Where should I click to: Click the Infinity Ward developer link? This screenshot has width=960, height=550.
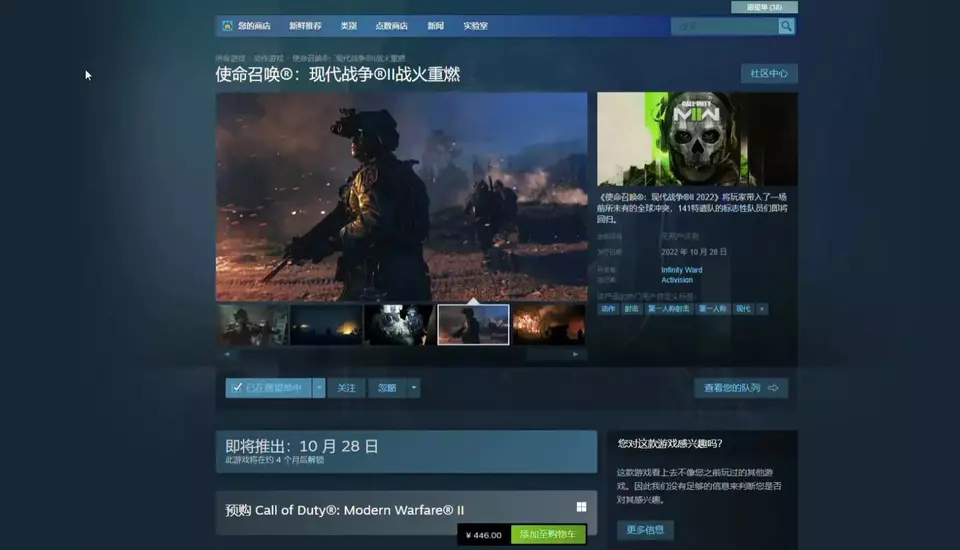[x=682, y=270]
